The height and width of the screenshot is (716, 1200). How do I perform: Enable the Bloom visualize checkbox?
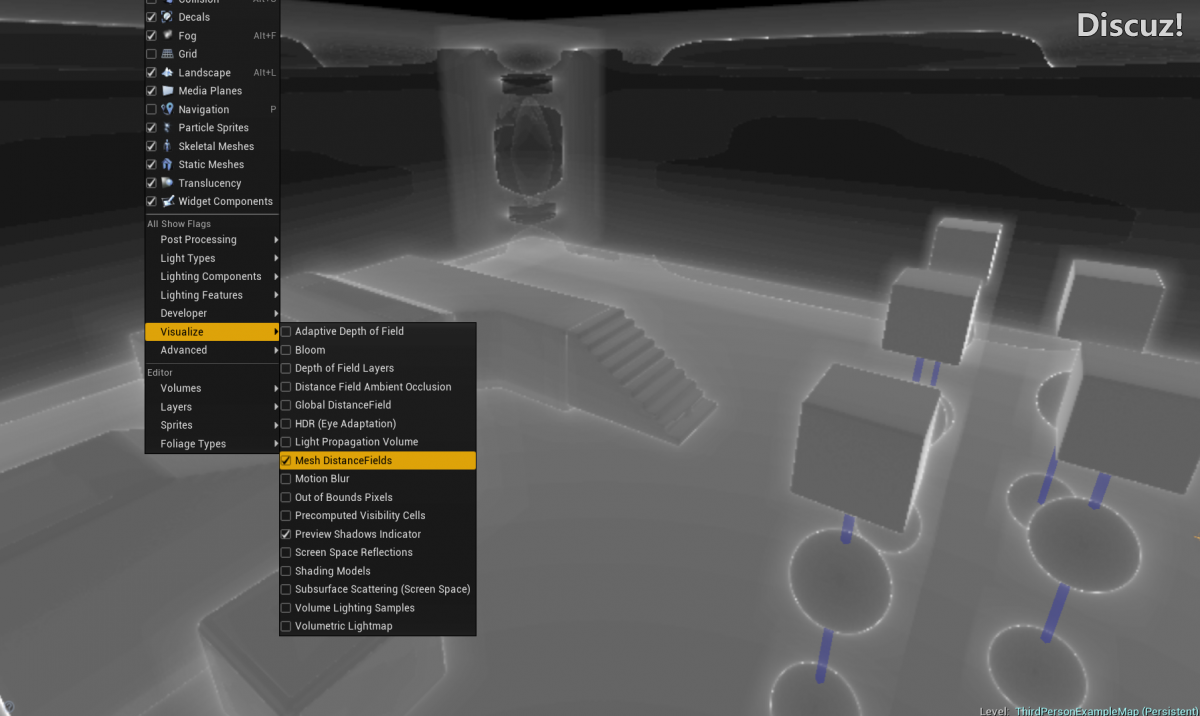tap(286, 350)
